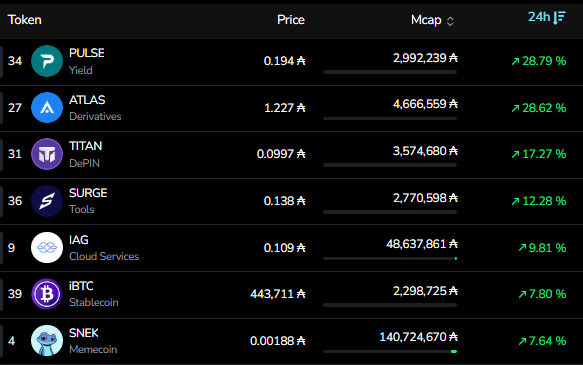Sort by the 24h descending sort icon
This screenshot has height=365, width=583.
pyautogui.click(x=559, y=17)
